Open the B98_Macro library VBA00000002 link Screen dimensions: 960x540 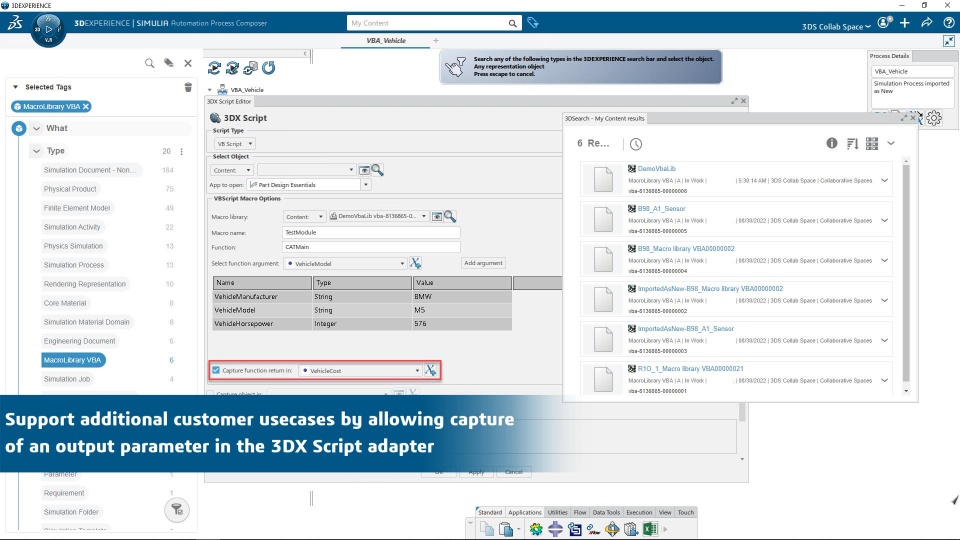click(686, 249)
